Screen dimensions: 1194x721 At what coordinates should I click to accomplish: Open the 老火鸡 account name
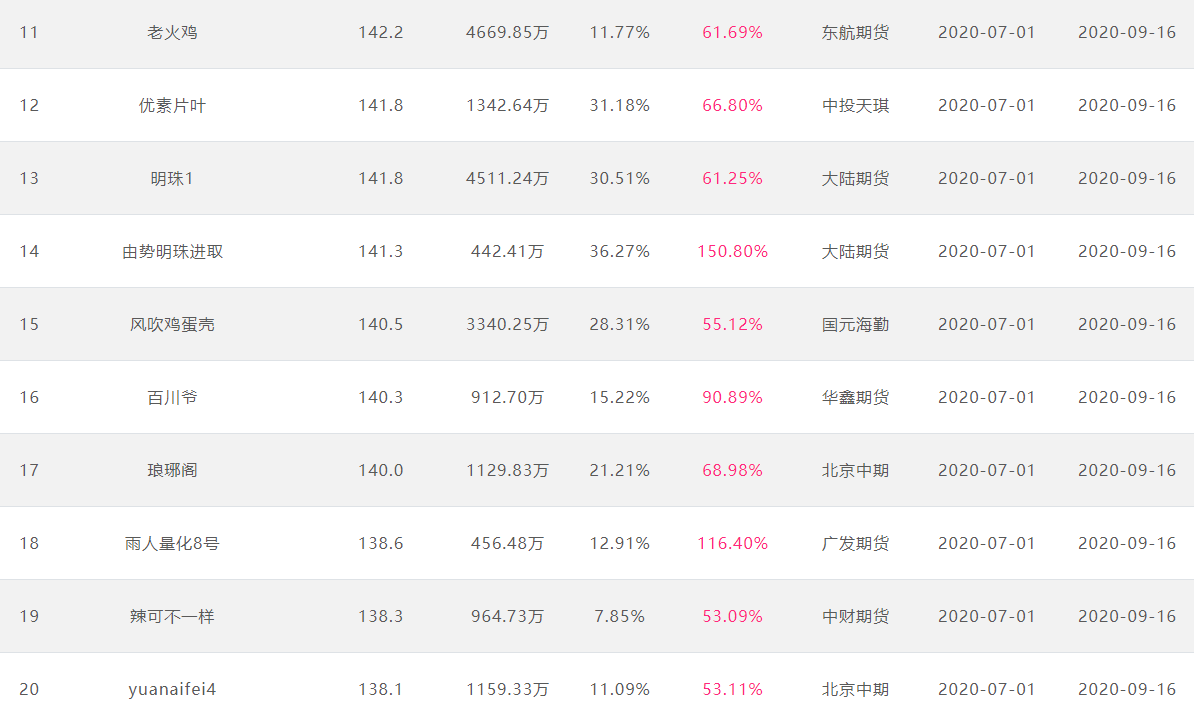click(x=172, y=33)
